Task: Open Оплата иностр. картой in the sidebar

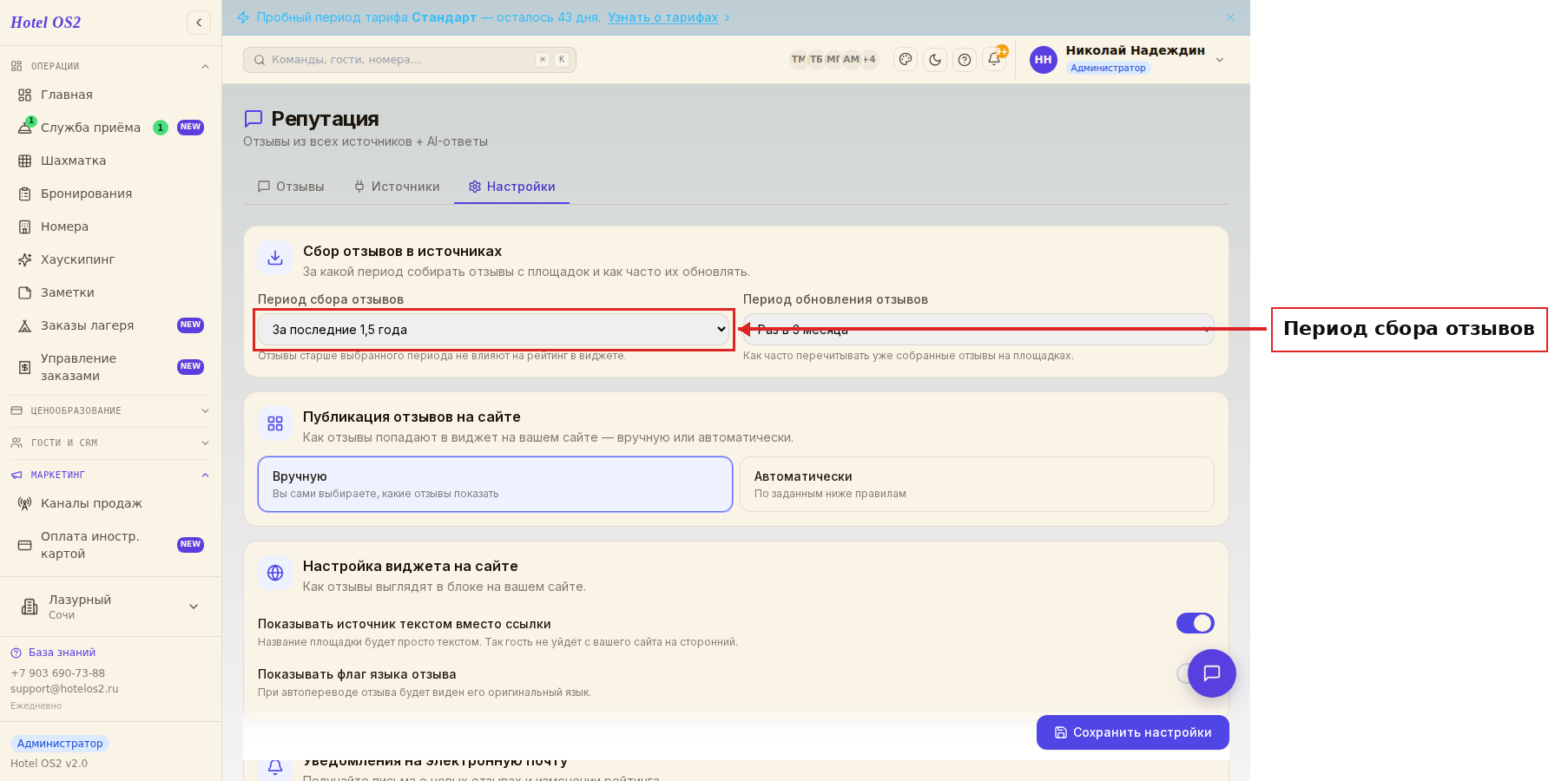Action: [110, 545]
